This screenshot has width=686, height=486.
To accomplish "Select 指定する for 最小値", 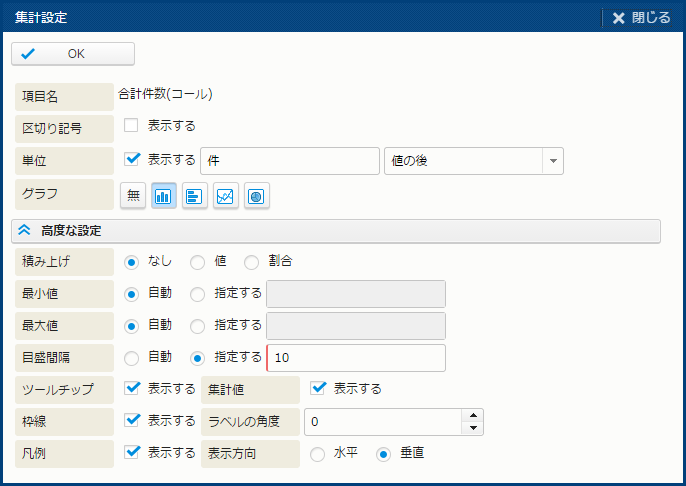I will [x=197, y=294].
